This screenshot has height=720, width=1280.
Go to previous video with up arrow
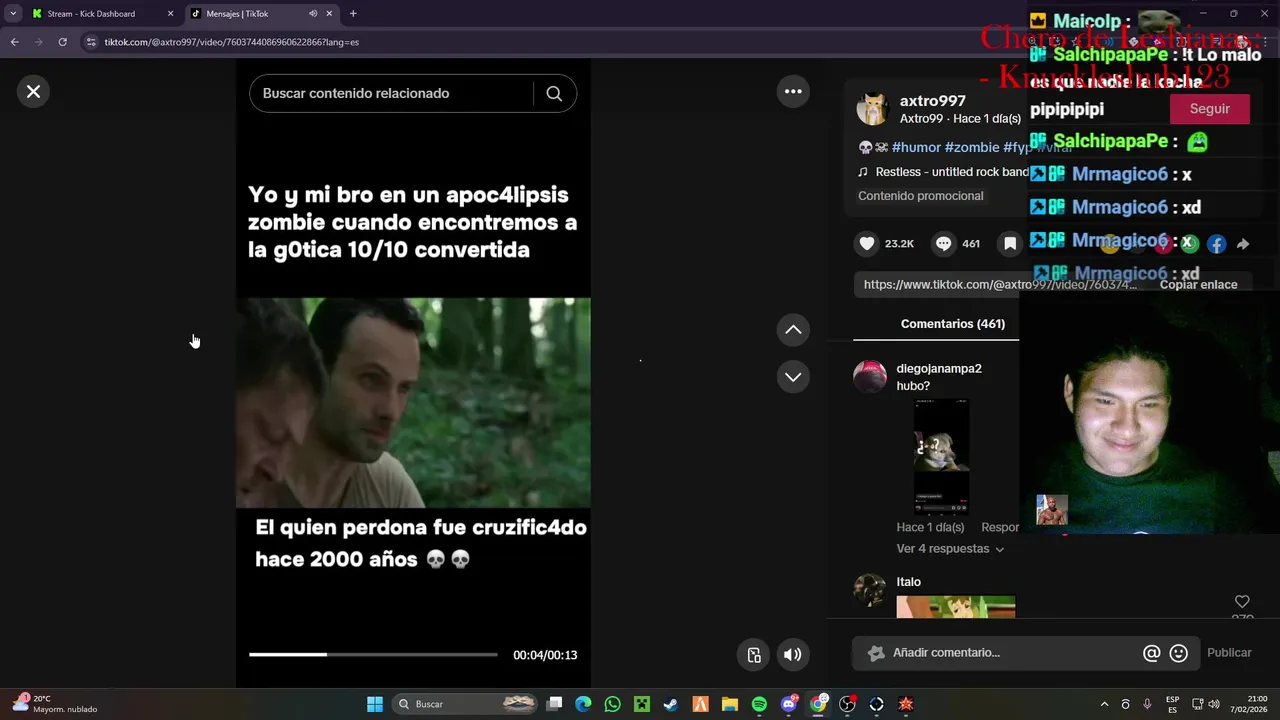click(793, 330)
